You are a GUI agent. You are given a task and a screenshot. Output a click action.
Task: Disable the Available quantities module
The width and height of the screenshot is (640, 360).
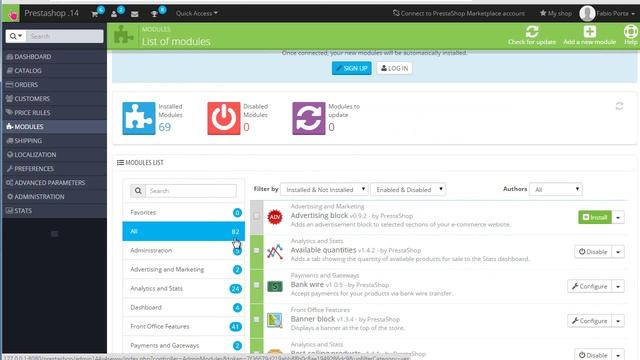click(x=593, y=252)
